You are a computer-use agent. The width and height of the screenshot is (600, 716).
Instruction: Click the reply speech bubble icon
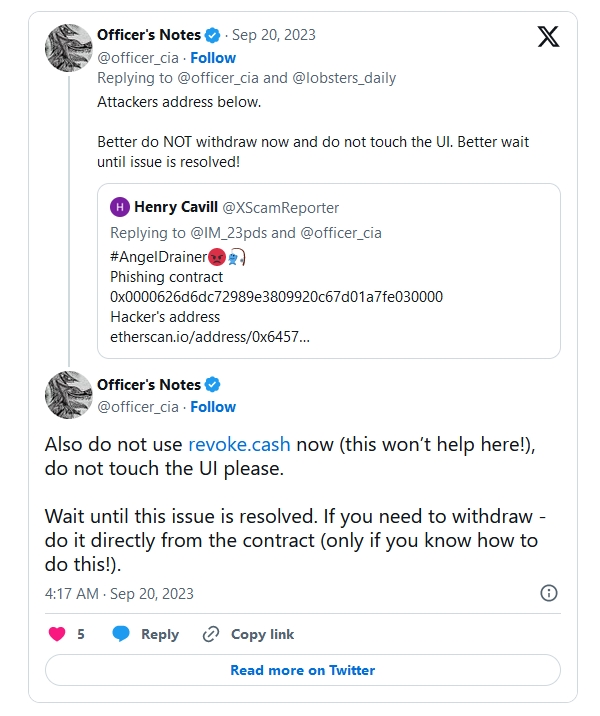pos(121,634)
